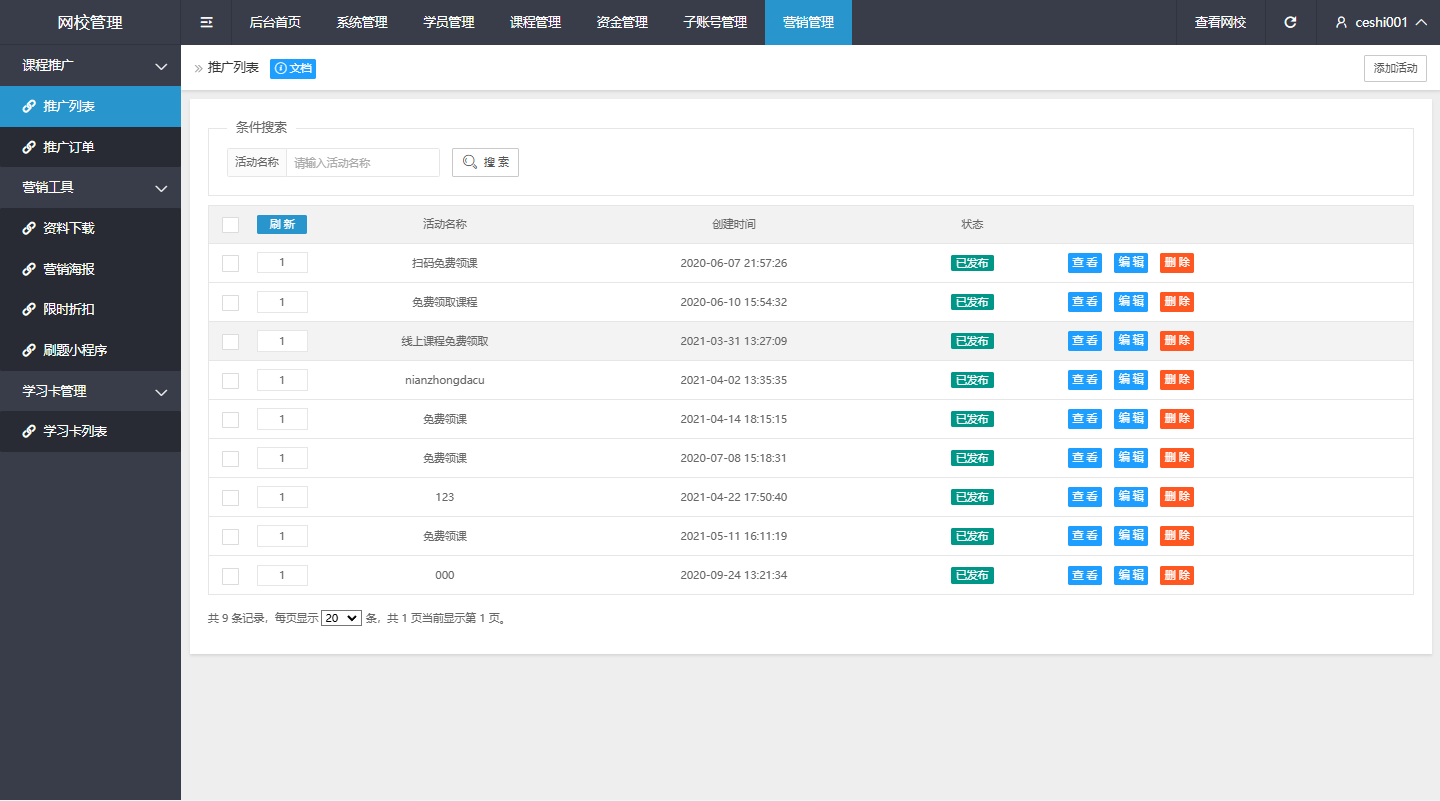Toggle the select-all checkbox in table header
Screen dimensions: 1440x801
[230, 225]
